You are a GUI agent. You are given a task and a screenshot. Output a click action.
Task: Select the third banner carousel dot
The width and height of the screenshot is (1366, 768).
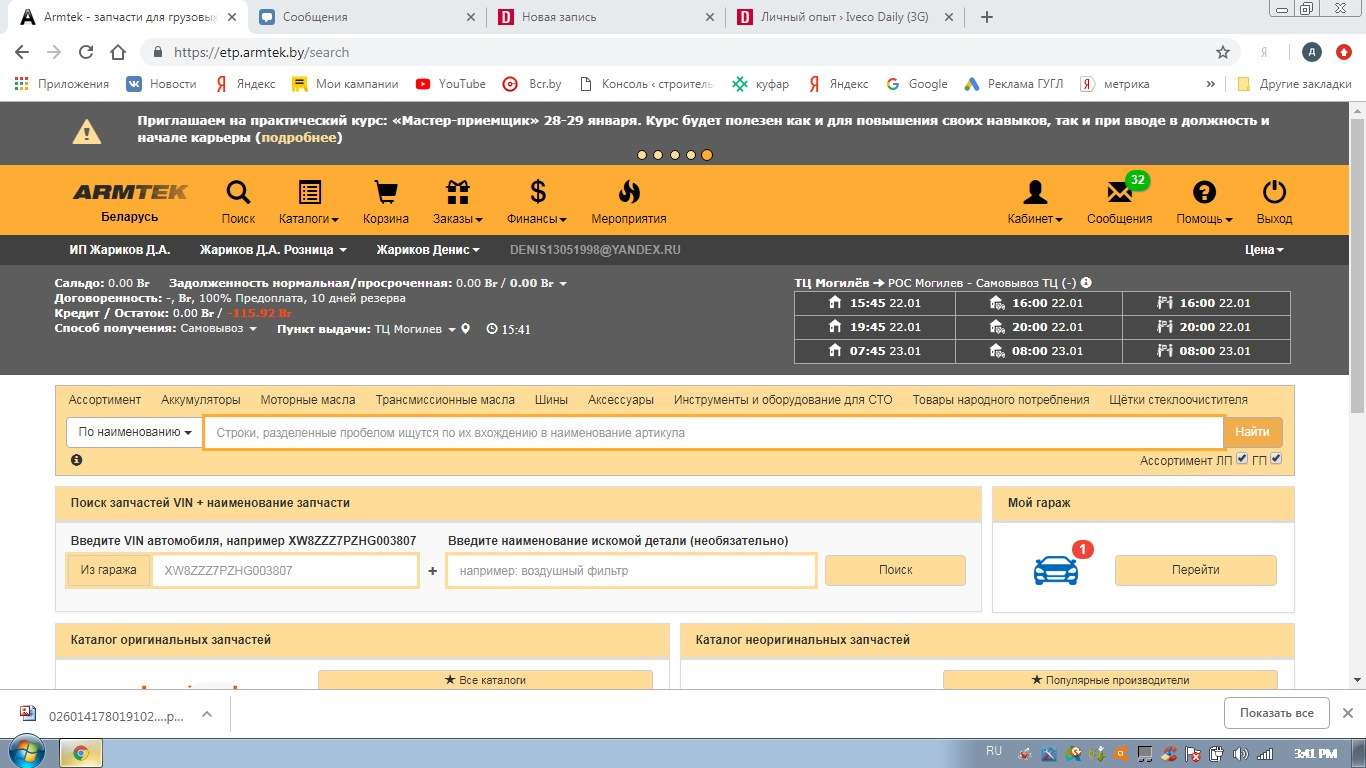[675, 155]
